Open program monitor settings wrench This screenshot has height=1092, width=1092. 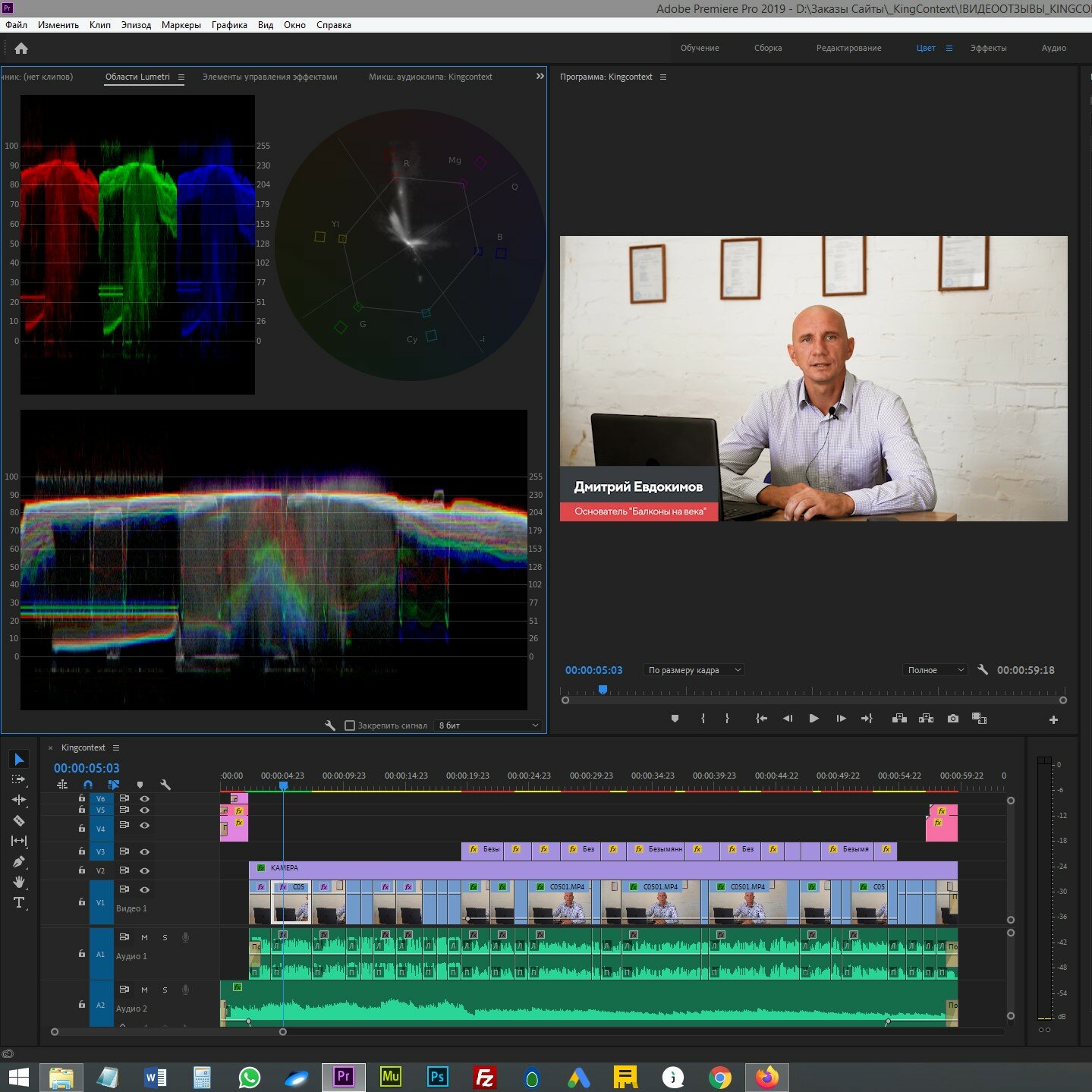[x=983, y=670]
